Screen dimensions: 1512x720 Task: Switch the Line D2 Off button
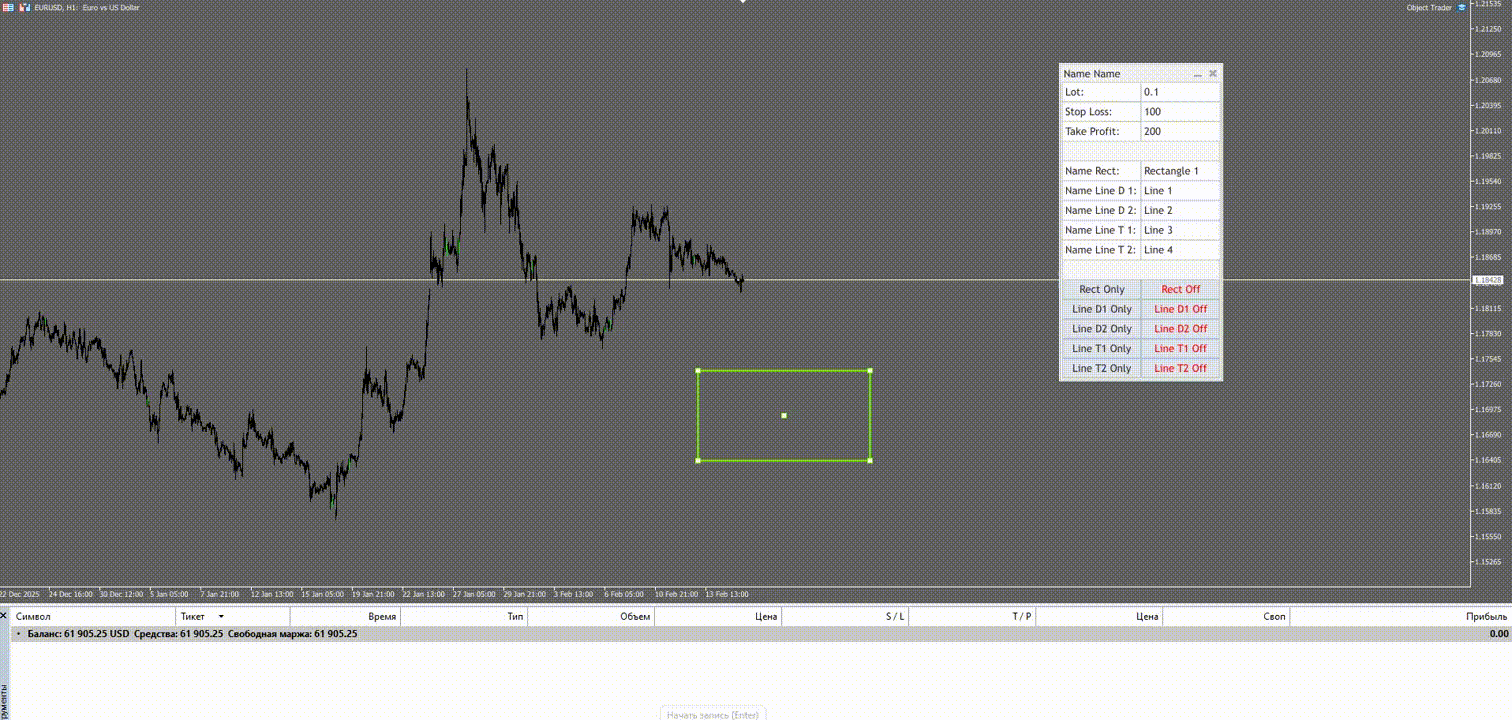[1181, 329]
